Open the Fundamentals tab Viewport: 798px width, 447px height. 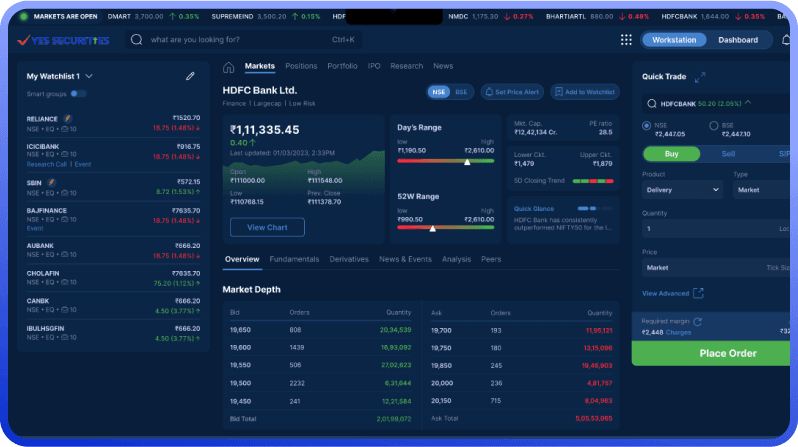pyautogui.click(x=294, y=259)
